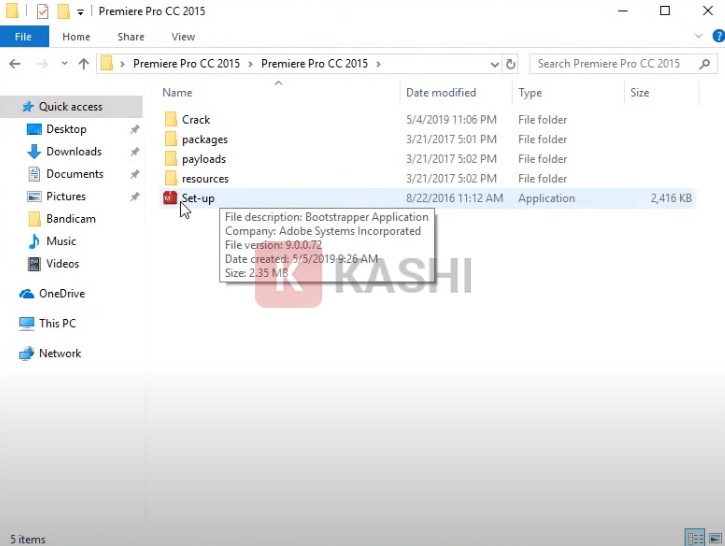Viewport: 725px width, 546px height.
Task: Click the folder icon in address bar
Action: pos(107,63)
